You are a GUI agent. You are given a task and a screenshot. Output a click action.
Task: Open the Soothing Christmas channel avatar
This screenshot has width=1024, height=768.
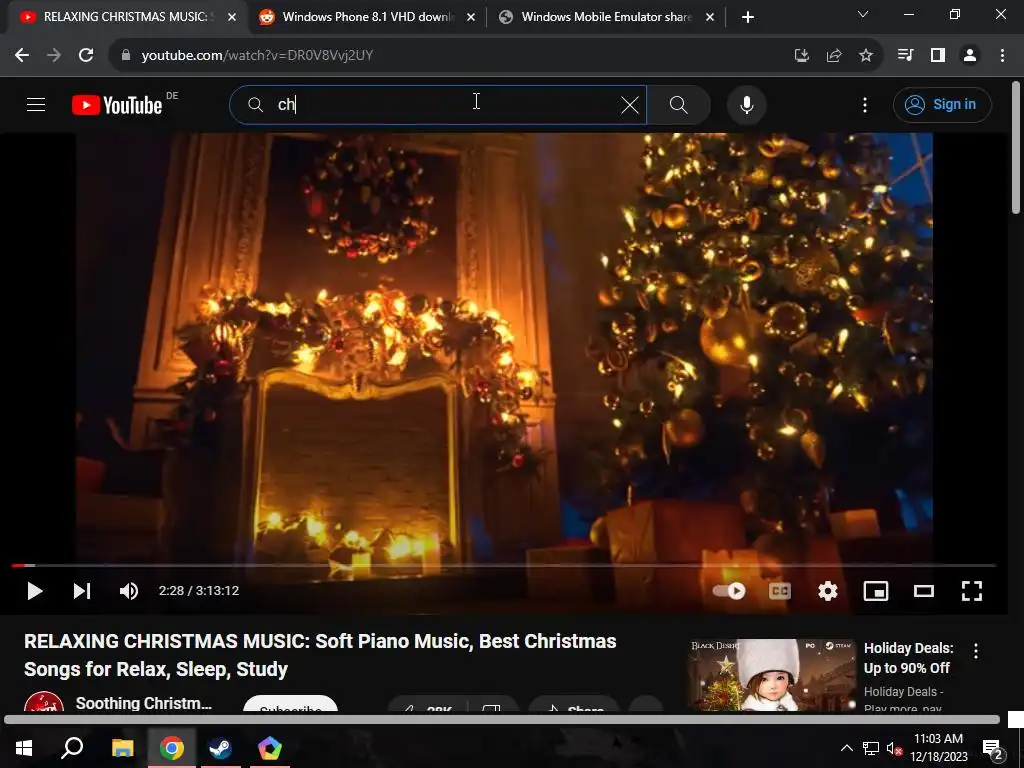tap(44, 701)
